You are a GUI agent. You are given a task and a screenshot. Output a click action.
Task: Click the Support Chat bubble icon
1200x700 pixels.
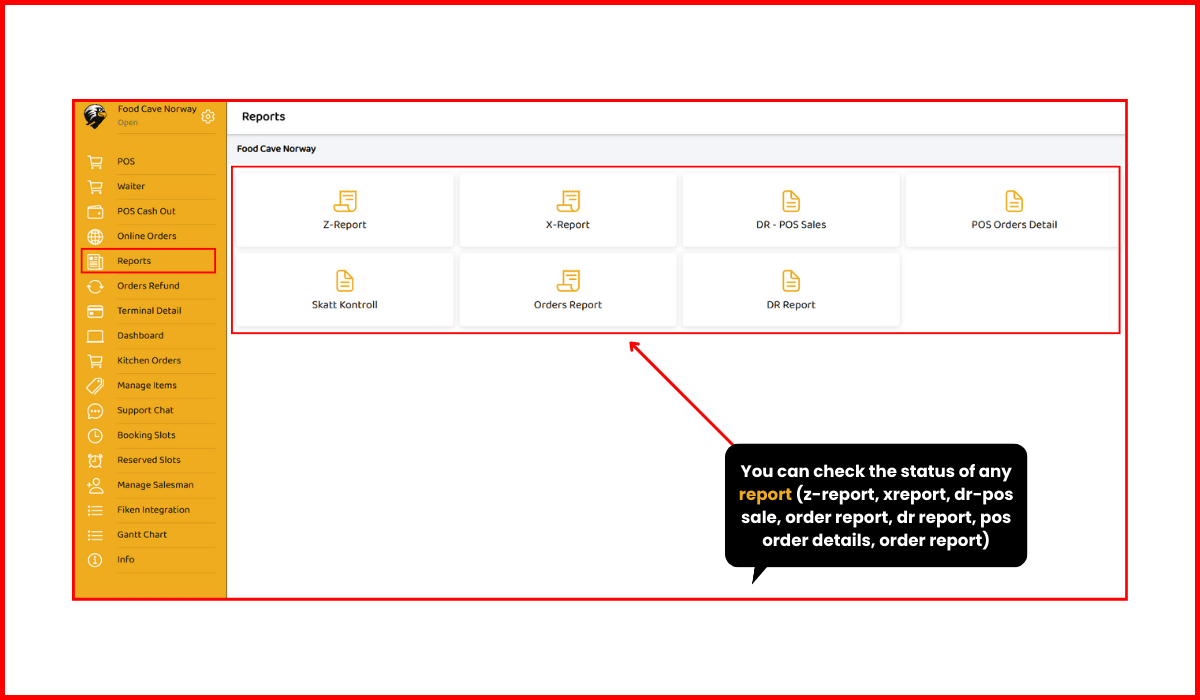(x=96, y=411)
